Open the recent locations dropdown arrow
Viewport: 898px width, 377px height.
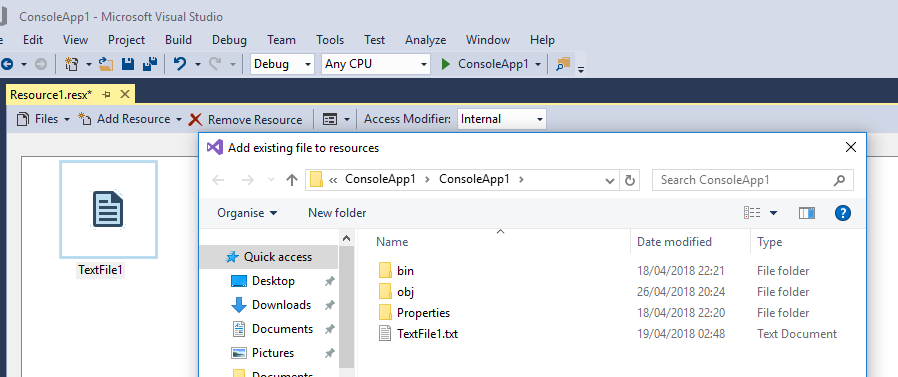pos(271,180)
